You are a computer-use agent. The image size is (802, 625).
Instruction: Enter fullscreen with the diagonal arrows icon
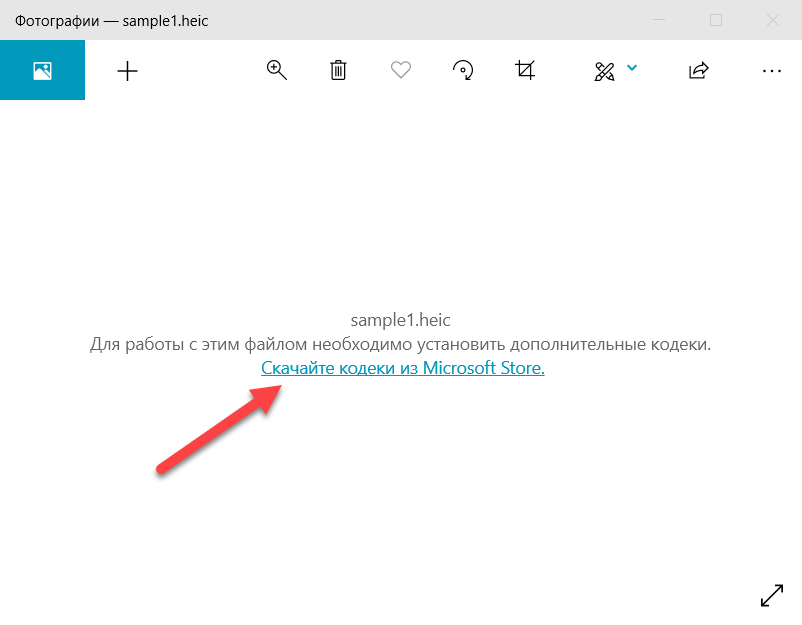(772, 595)
